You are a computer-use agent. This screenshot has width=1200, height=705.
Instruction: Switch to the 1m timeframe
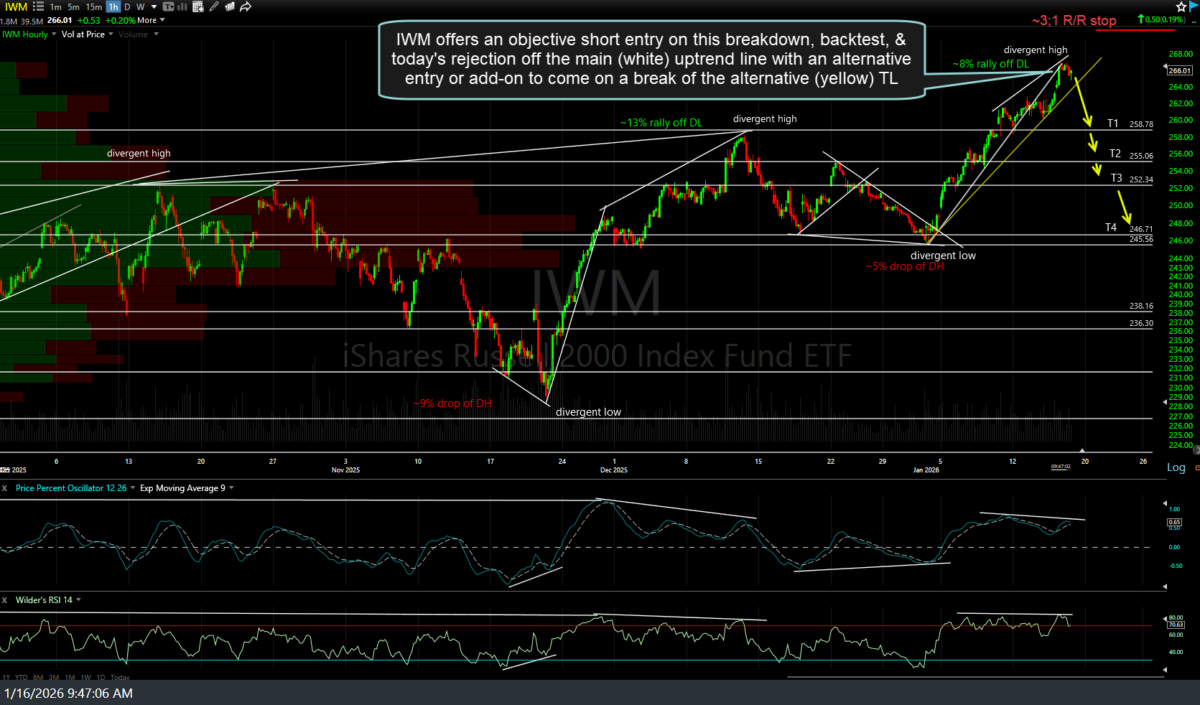tap(58, 8)
